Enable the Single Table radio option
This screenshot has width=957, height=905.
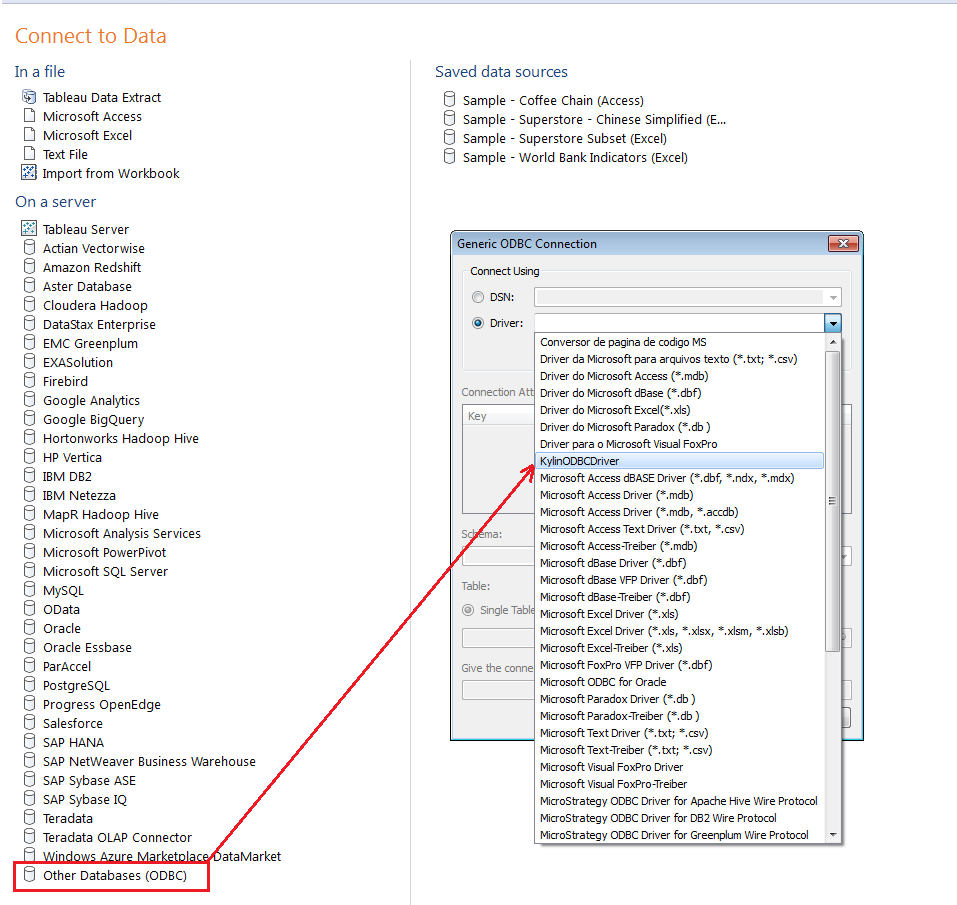(x=467, y=611)
